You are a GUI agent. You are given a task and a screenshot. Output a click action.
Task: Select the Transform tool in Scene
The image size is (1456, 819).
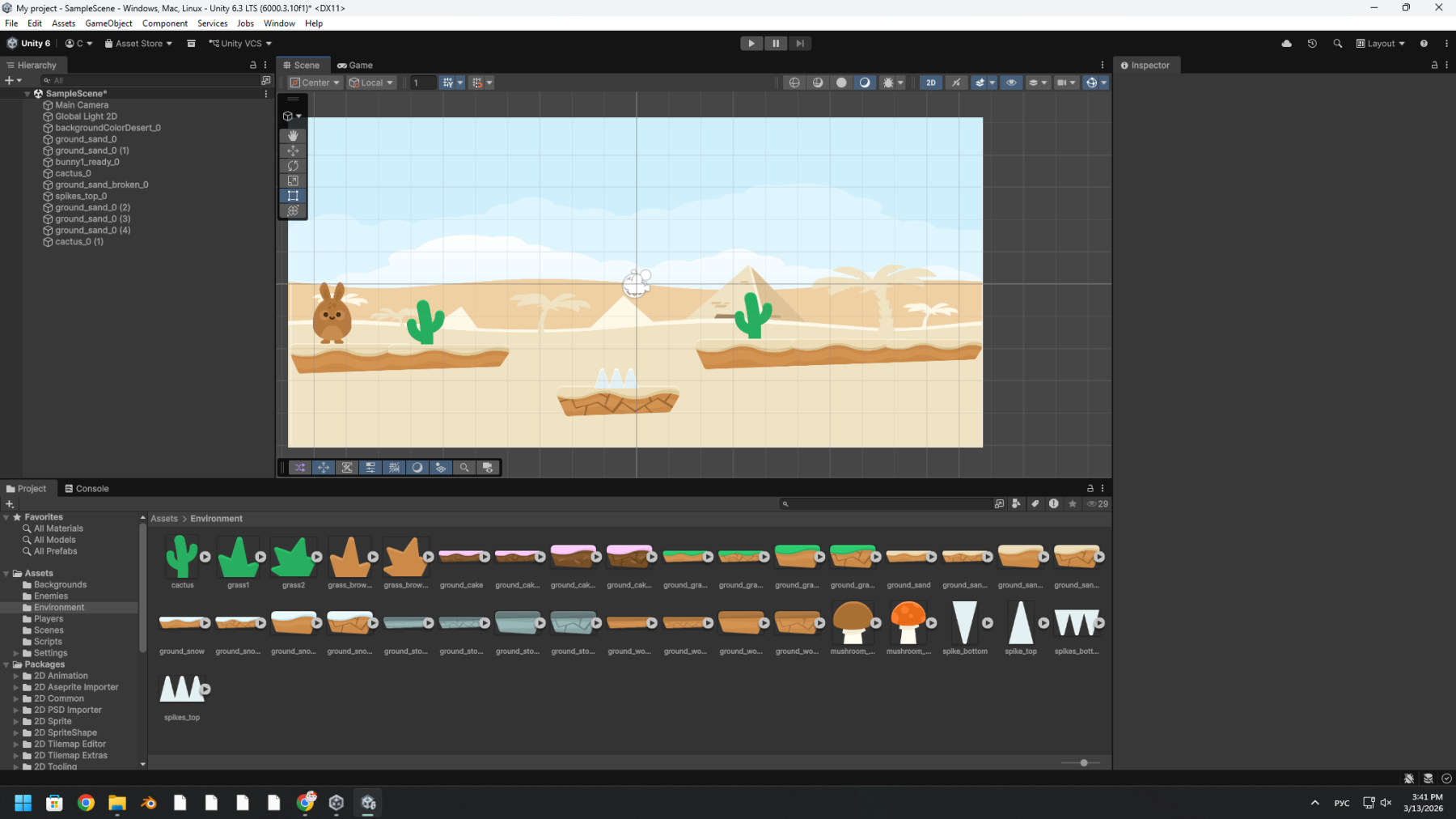coord(293,210)
